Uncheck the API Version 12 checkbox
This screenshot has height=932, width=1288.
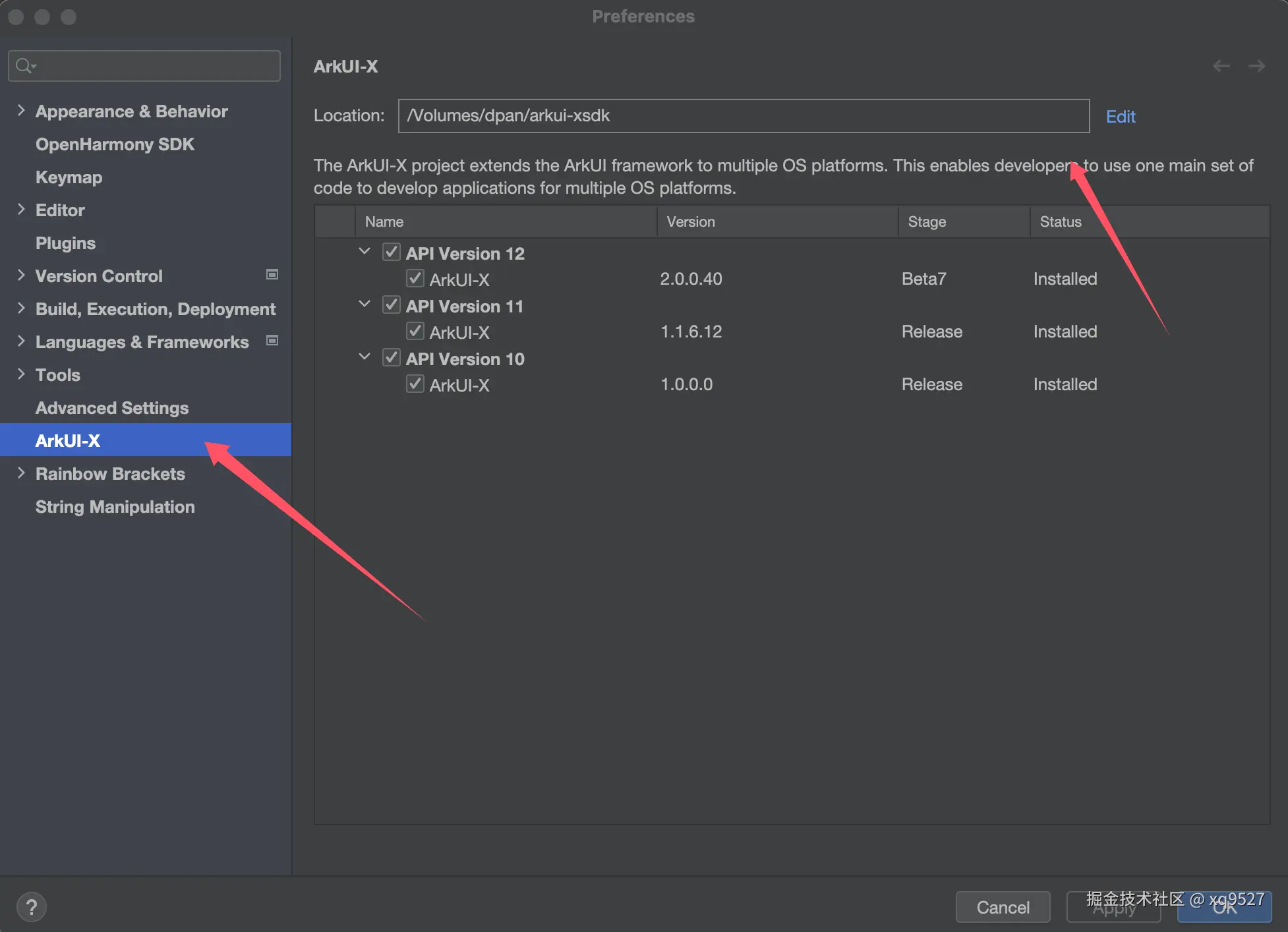click(x=392, y=252)
